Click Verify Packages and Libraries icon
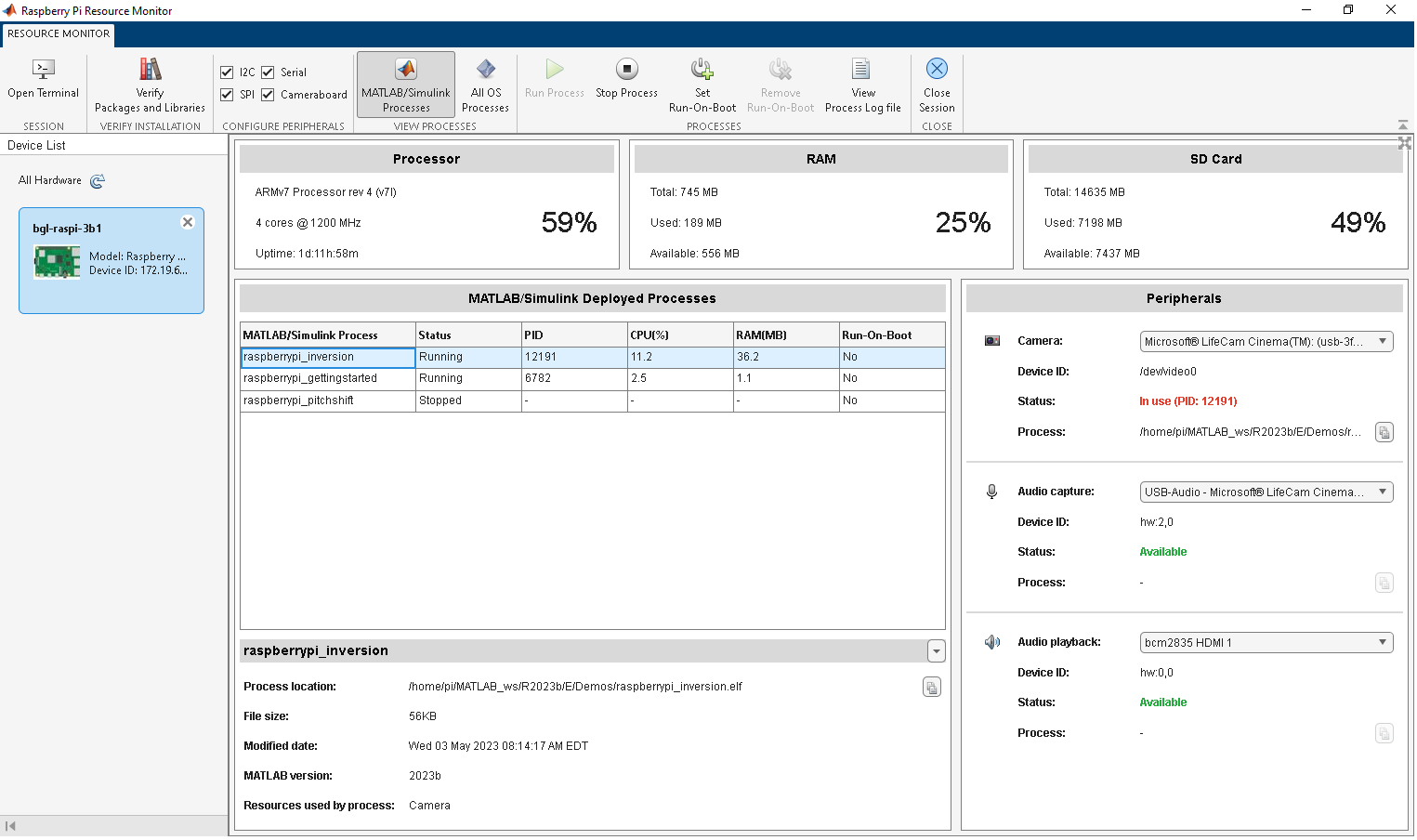 (150, 71)
